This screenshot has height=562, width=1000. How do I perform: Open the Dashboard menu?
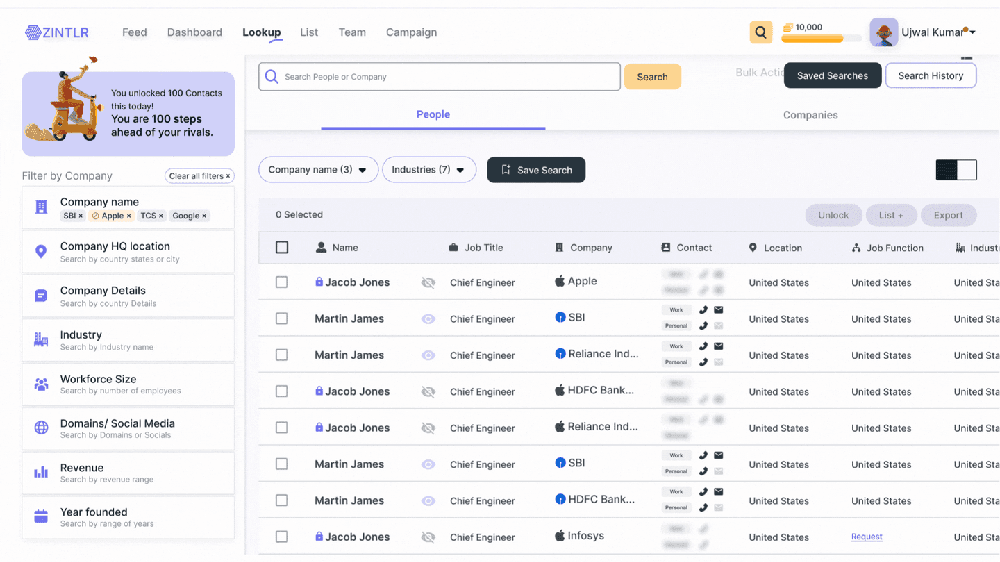click(195, 33)
